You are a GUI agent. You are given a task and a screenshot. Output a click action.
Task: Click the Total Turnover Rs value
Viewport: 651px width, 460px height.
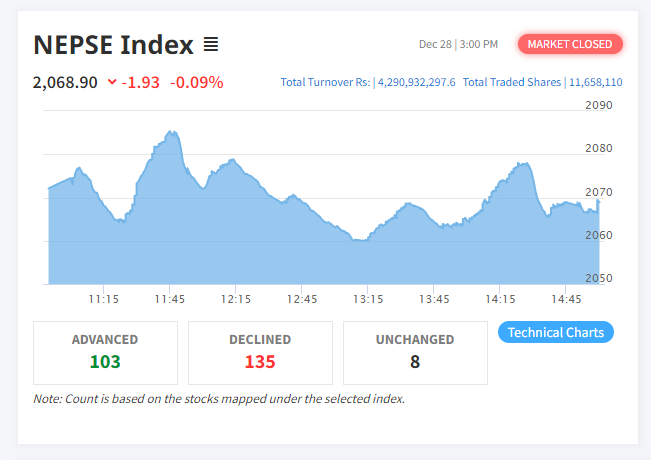click(x=415, y=82)
